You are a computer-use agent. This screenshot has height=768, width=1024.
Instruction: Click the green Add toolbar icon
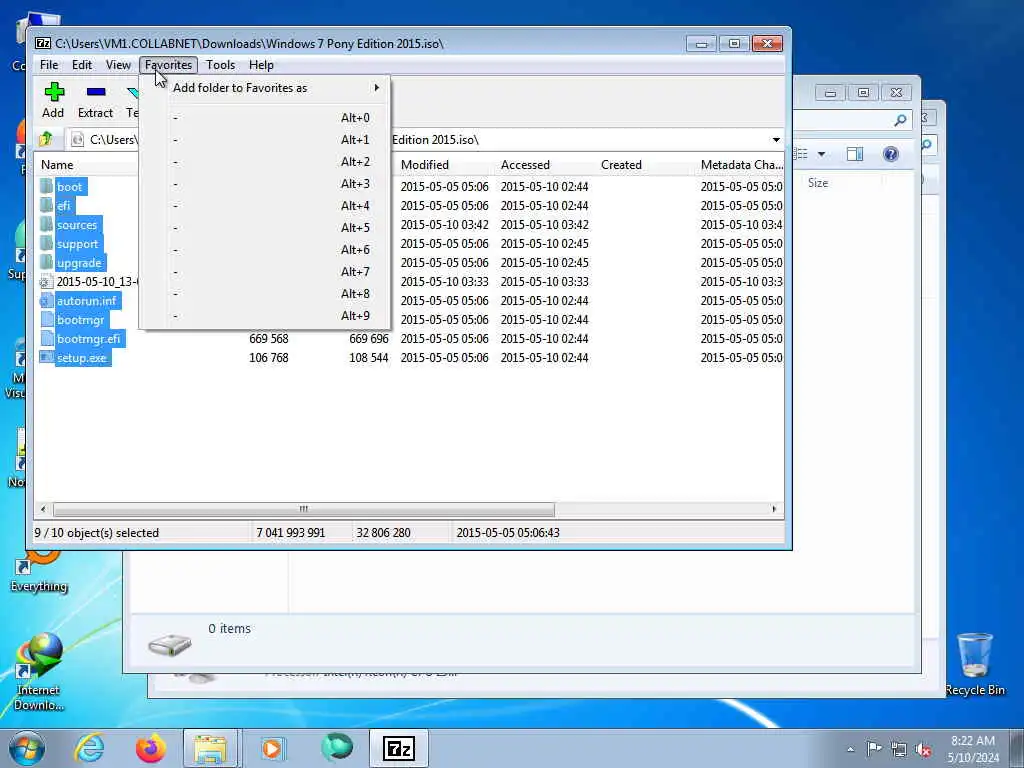click(x=54, y=91)
